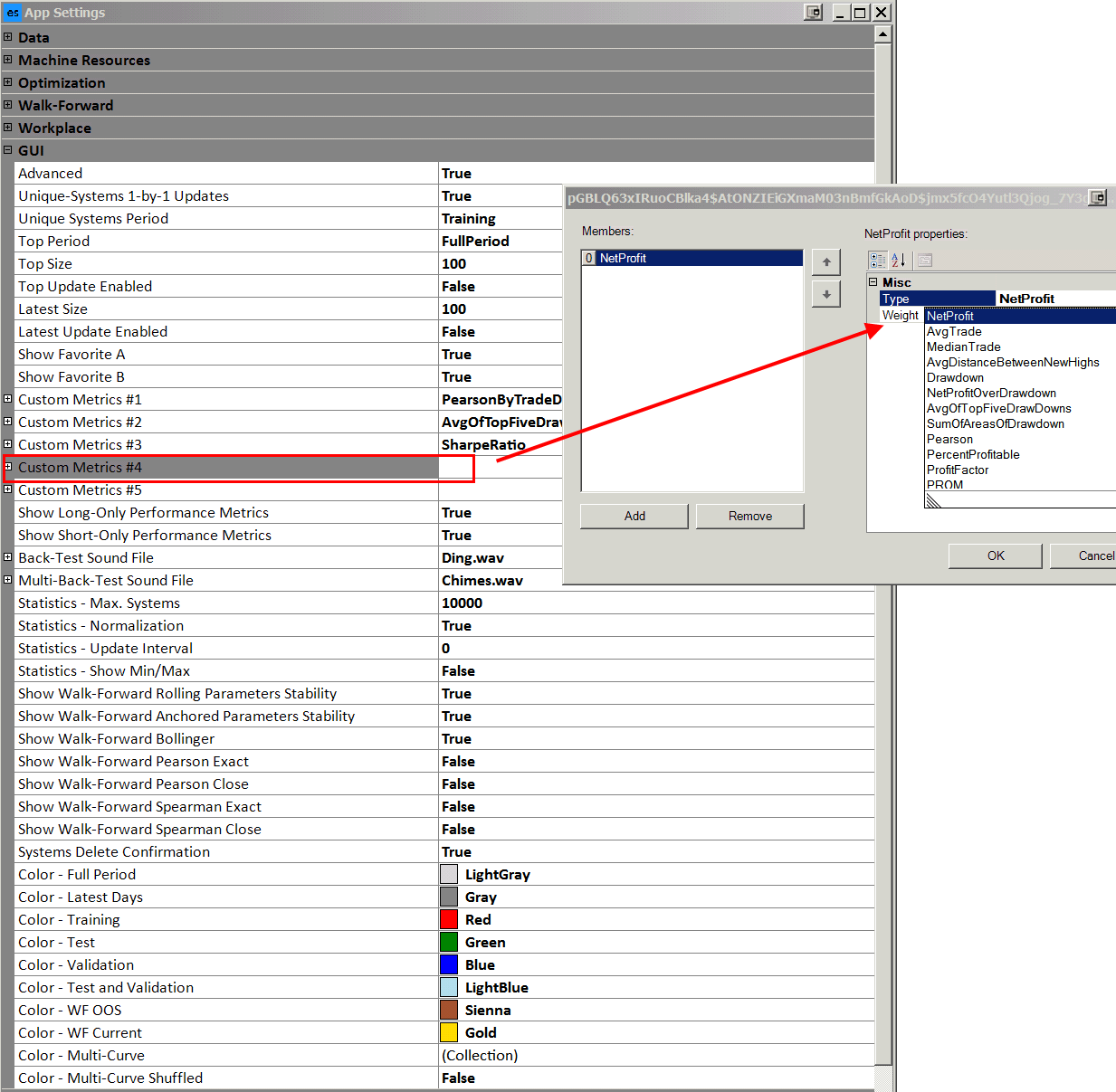
Task: Move NetProfit member up with arrow button
Action: click(825, 262)
